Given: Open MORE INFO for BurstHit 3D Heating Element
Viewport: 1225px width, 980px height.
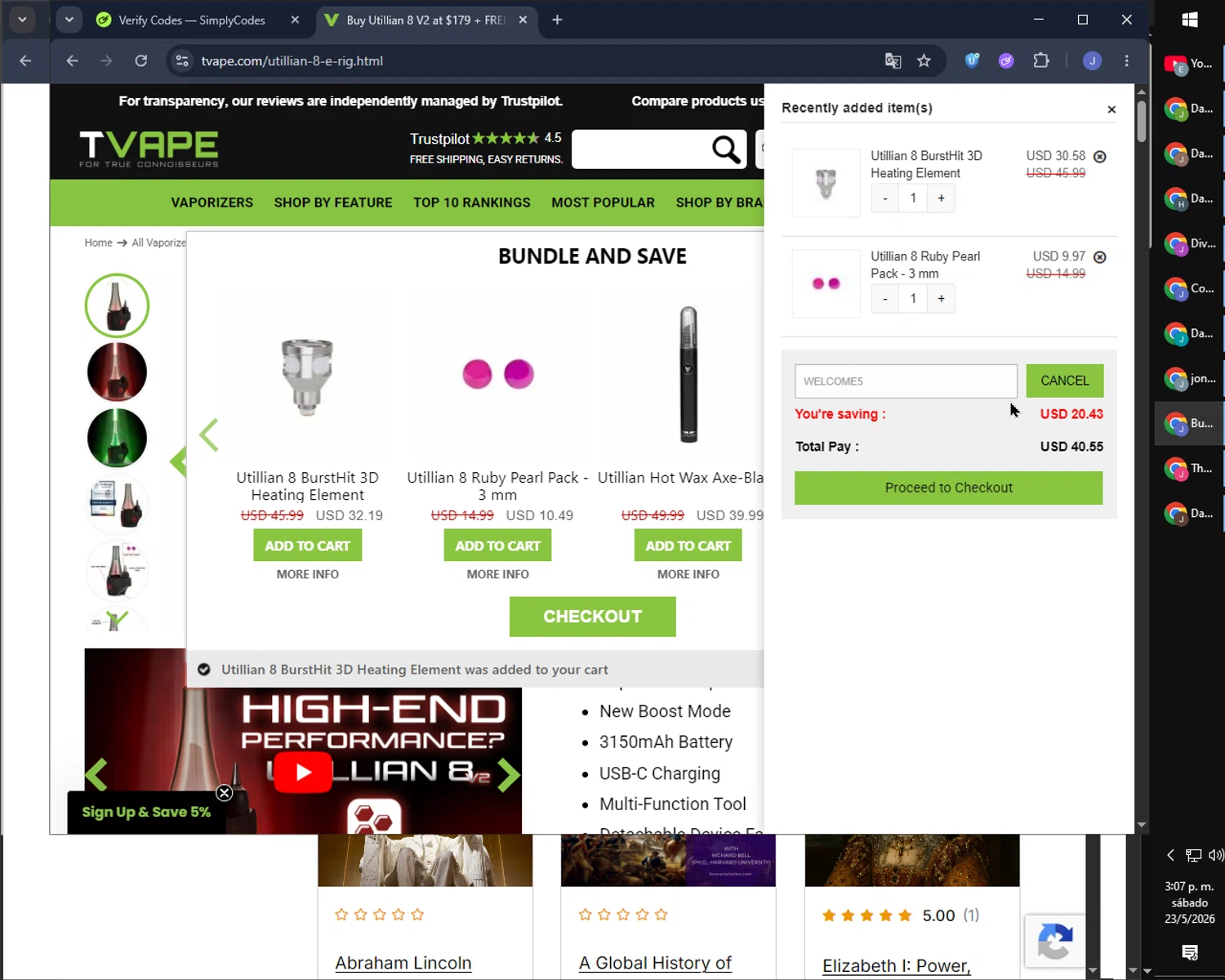Looking at the screenshot, I should [308, 574].
